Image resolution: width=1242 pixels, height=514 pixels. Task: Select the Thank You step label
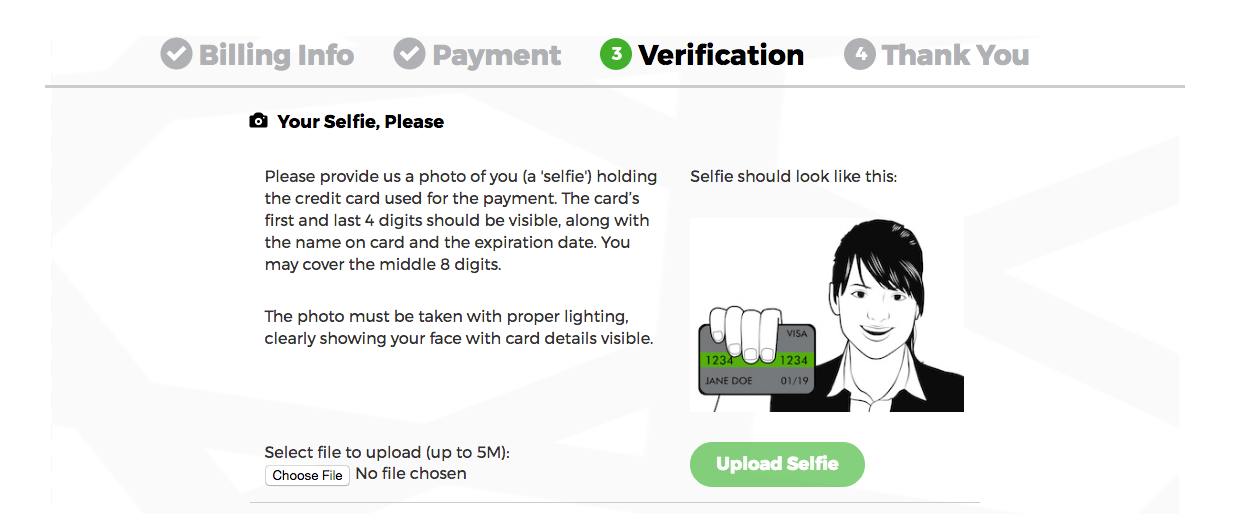955,54
